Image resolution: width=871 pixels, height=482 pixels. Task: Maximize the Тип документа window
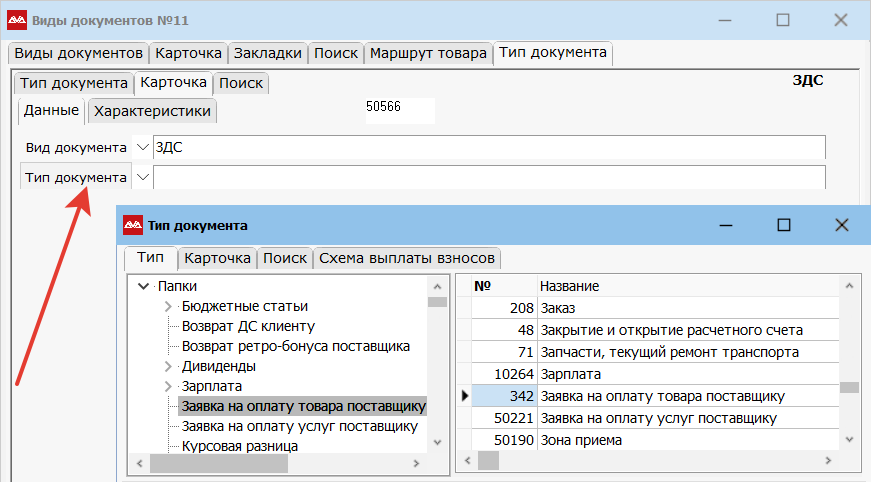(x=784, y=225)
